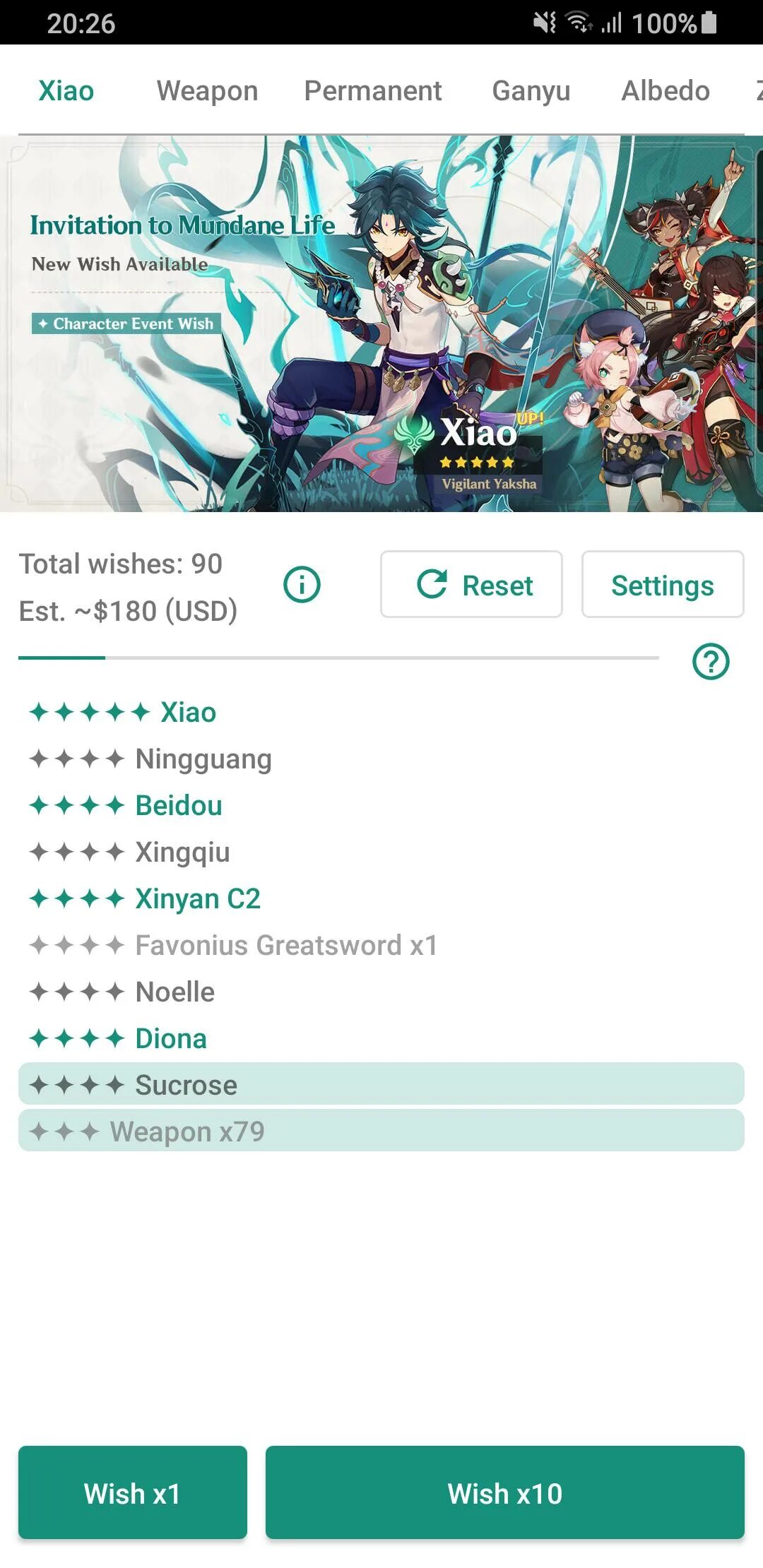This screenshot has width=763, height=1568.
Task: Open the Settings button
Action: tap(663, 584)
